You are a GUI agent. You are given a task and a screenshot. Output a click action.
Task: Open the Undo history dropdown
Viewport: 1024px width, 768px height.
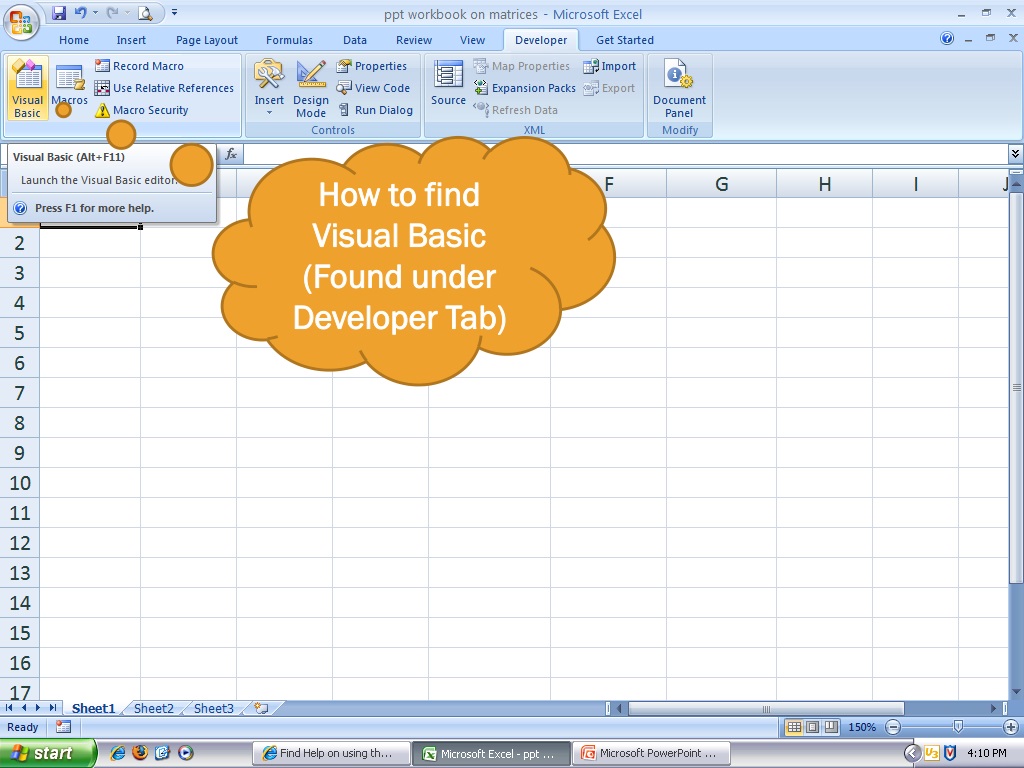95,12
